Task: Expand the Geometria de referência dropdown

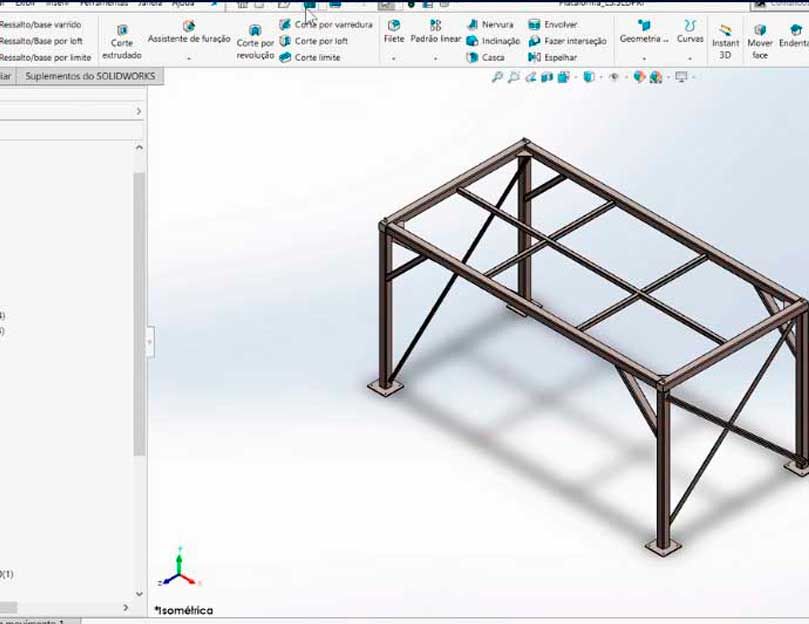Action: (x=643, y=59)
